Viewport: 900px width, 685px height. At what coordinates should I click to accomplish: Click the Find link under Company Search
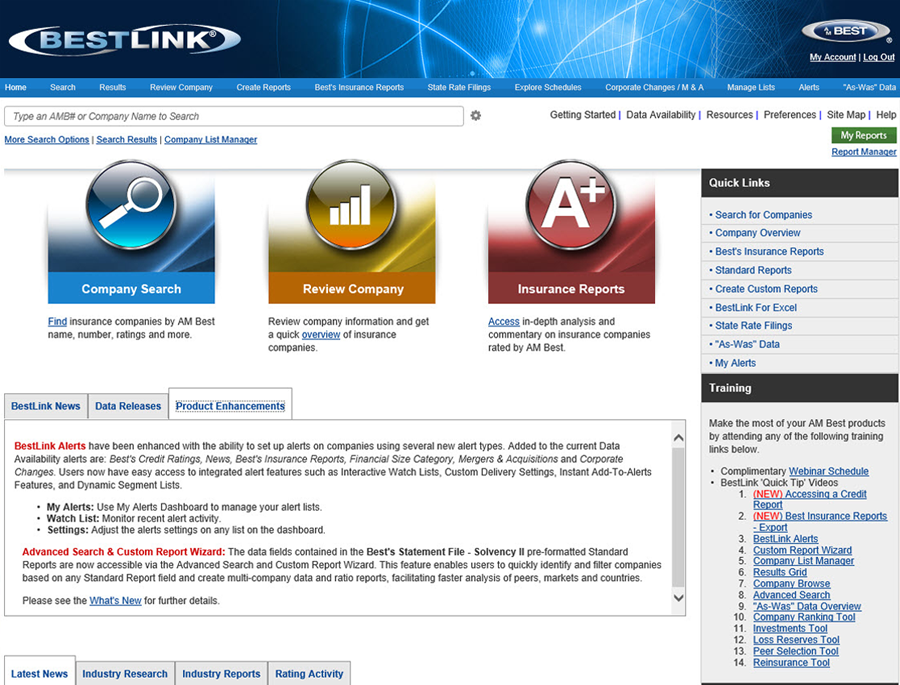tap(57, 322)
